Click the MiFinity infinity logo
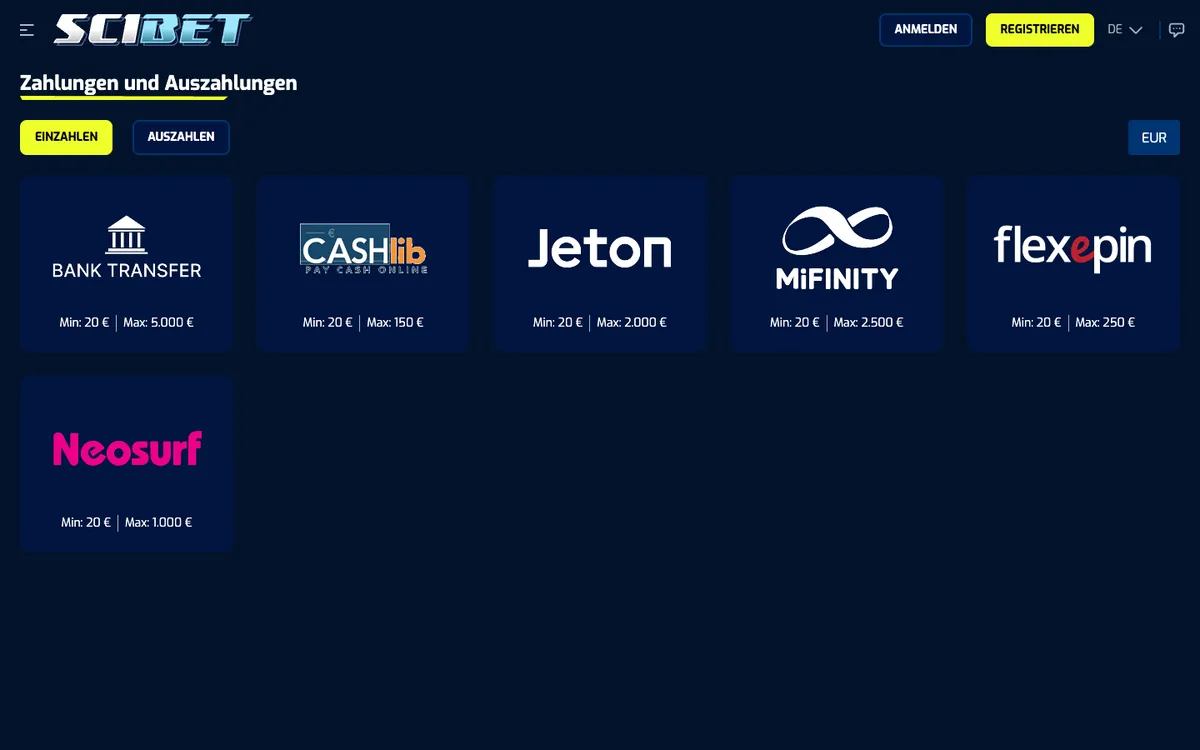The image size is (1200, 750). point(837,232)
